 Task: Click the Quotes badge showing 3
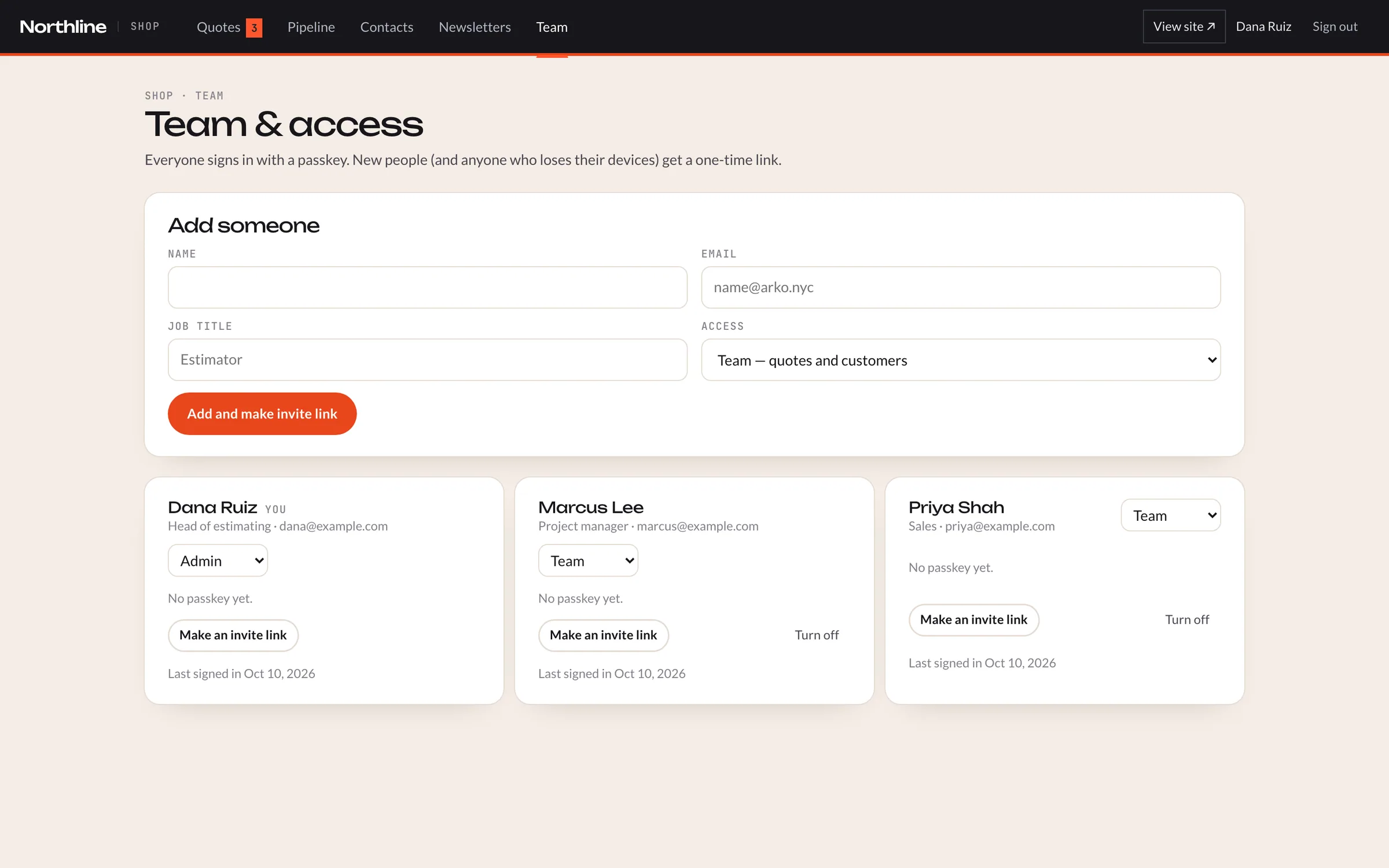click(x=254, y=28)
